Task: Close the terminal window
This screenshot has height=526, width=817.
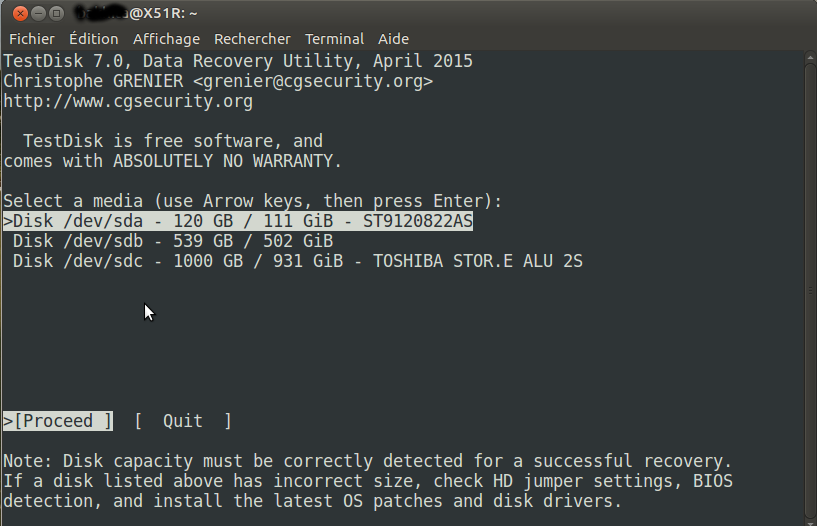Action: 17,14
